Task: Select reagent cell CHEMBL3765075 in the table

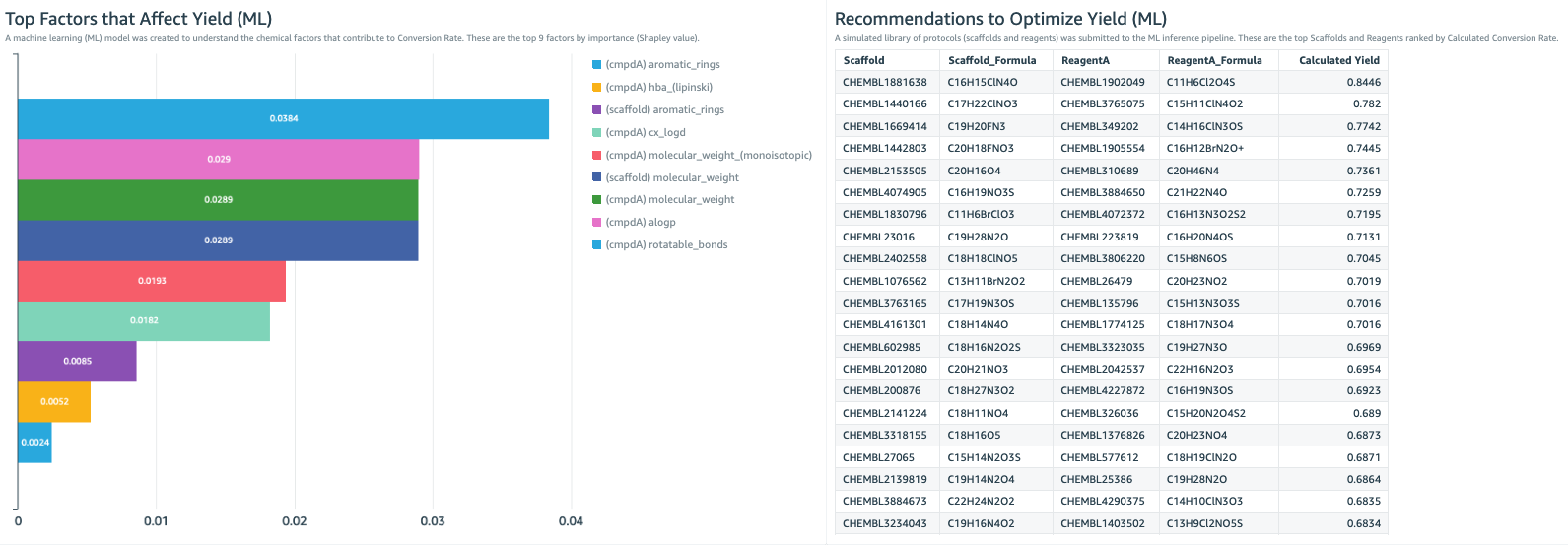Action: tap(1102, 104)
